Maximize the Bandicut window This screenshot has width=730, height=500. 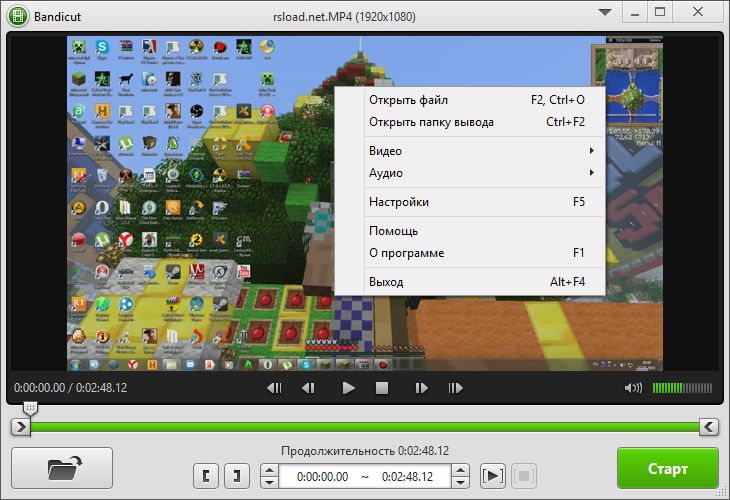point(660,13)
